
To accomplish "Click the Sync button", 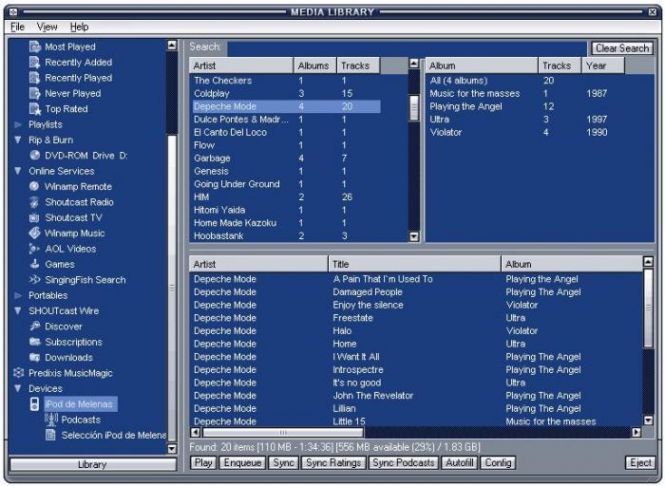I will click(x=283, y=463).
